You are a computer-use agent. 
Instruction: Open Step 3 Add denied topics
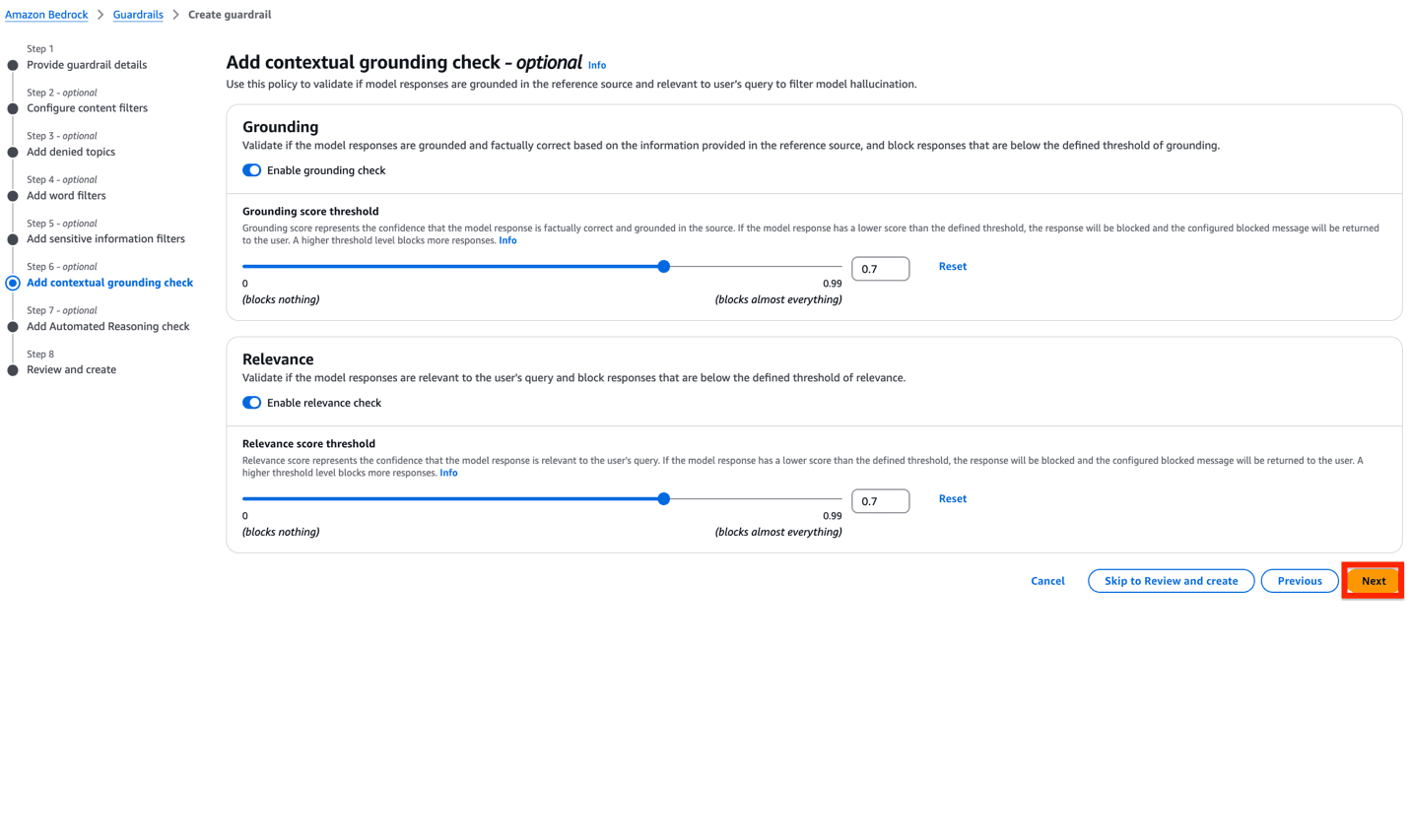click(x=70, y=152)
